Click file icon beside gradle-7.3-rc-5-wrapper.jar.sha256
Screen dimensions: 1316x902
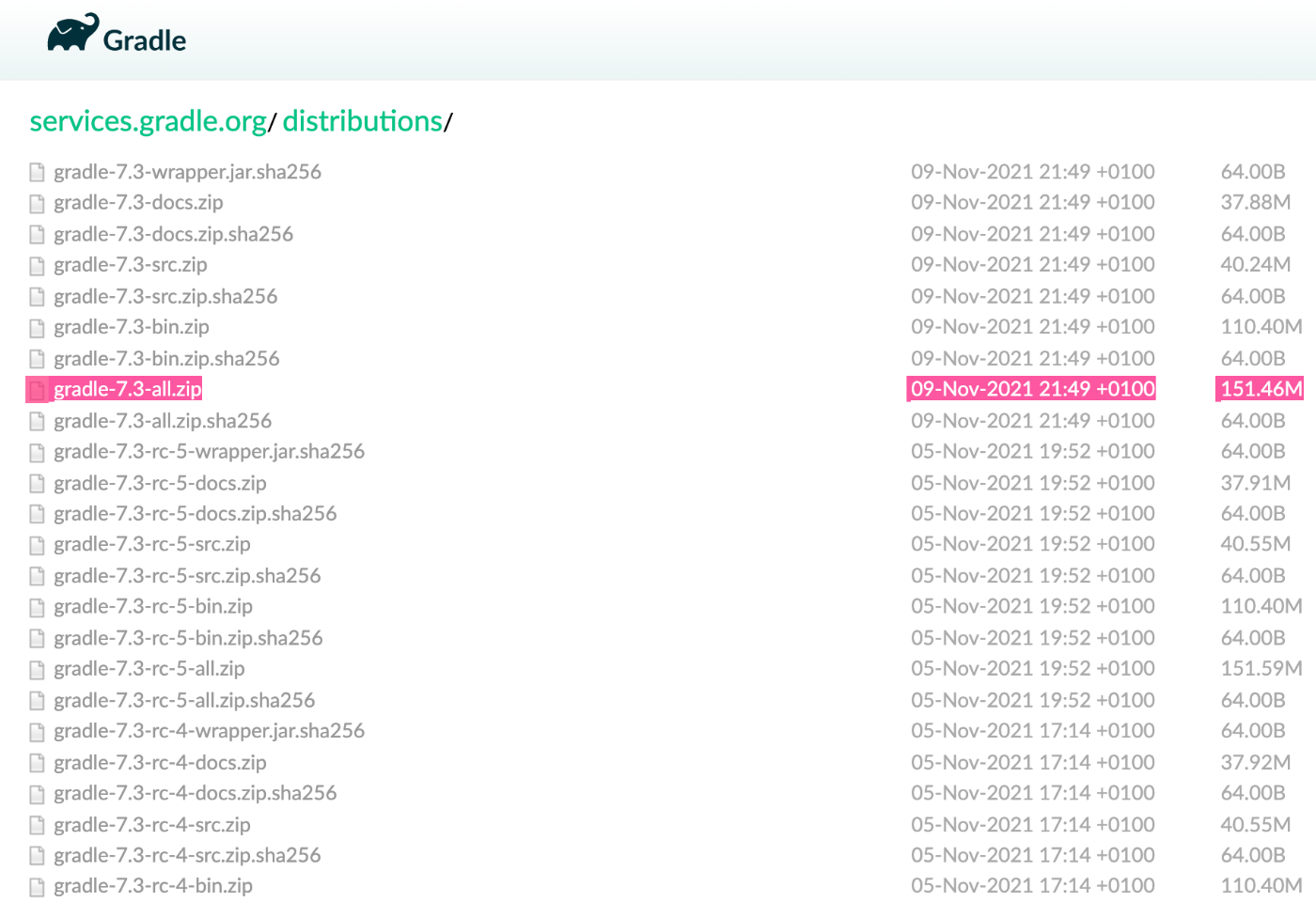(x=37, y=452)
